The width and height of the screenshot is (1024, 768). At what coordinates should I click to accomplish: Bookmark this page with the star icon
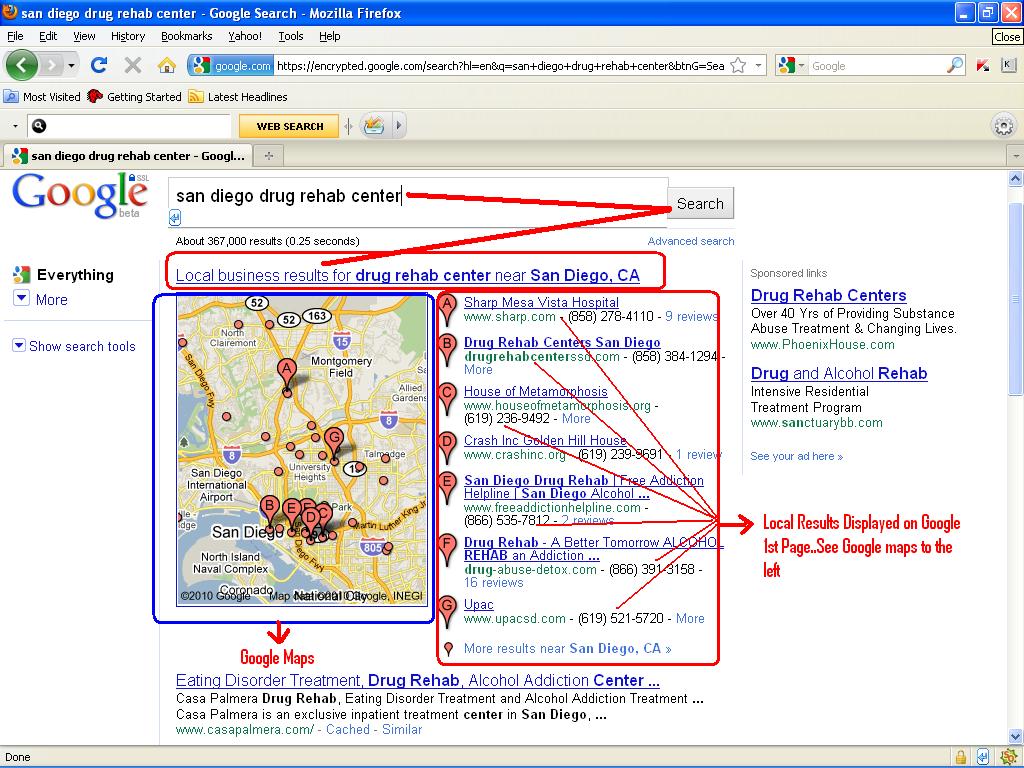(738, 65)
